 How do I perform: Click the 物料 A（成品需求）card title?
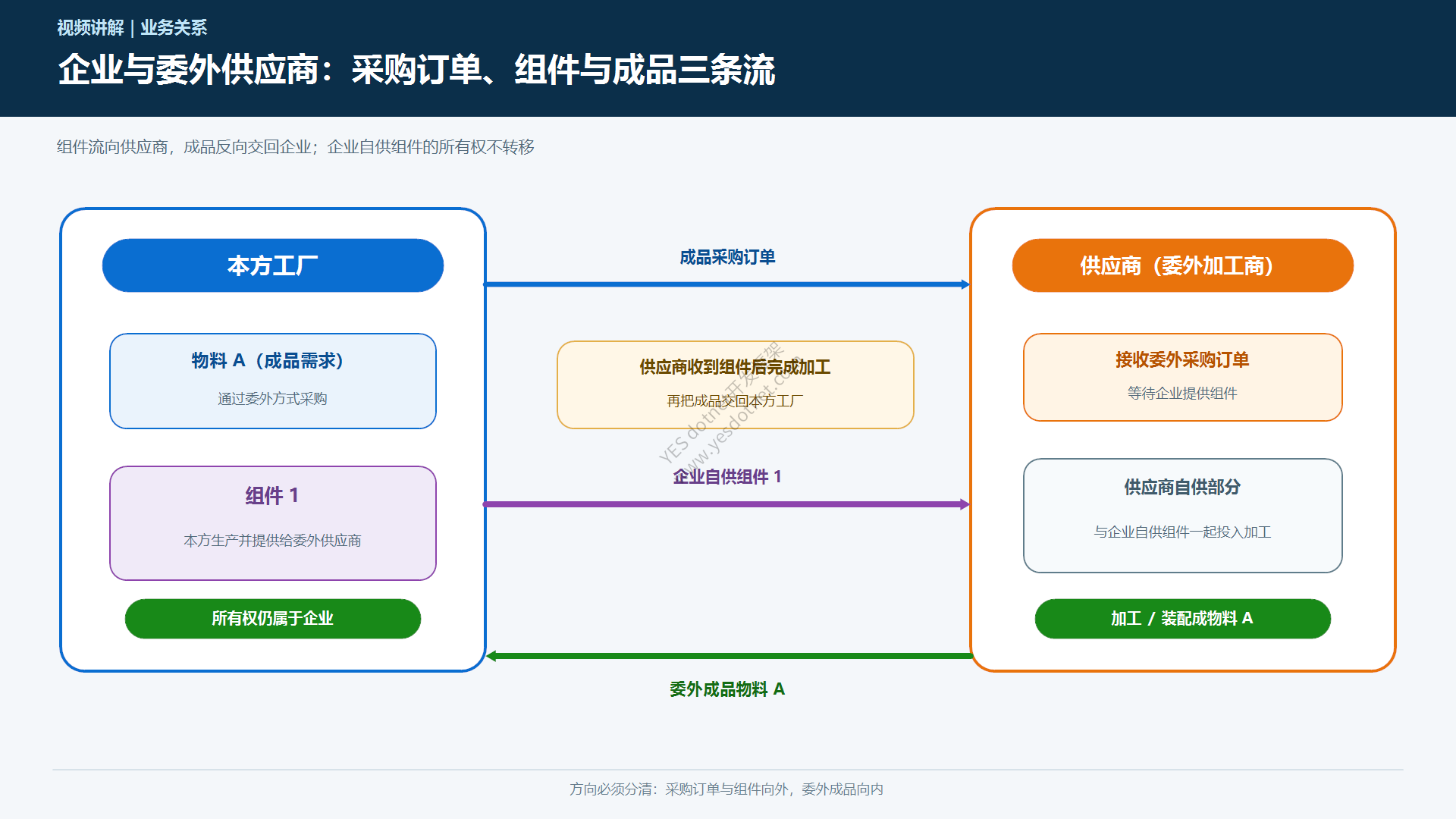tap(268, 361)
